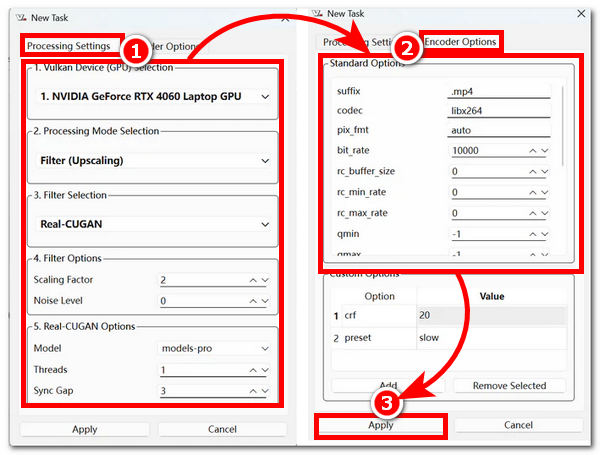This screenshot has height=455, width=600.
Task: Click the Value column header
Action: (x=492, y=297)
